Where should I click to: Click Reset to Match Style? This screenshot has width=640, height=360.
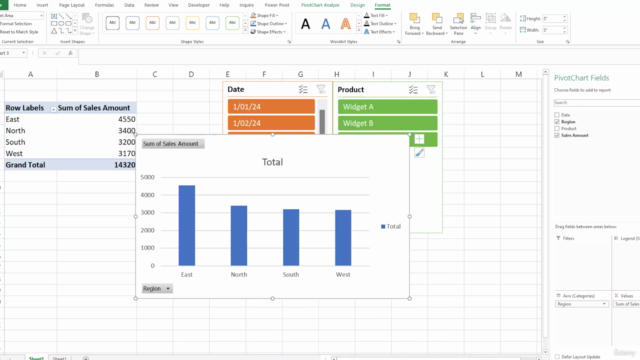[x=19, y=32]
